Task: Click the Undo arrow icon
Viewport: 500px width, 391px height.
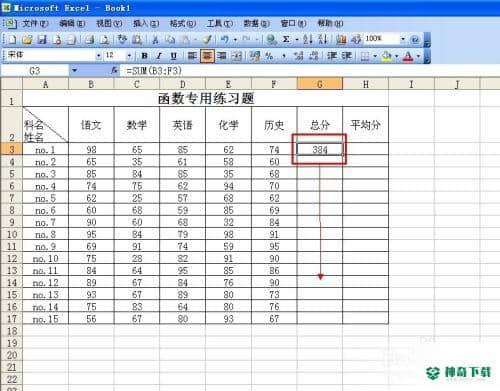Action: 225,39
